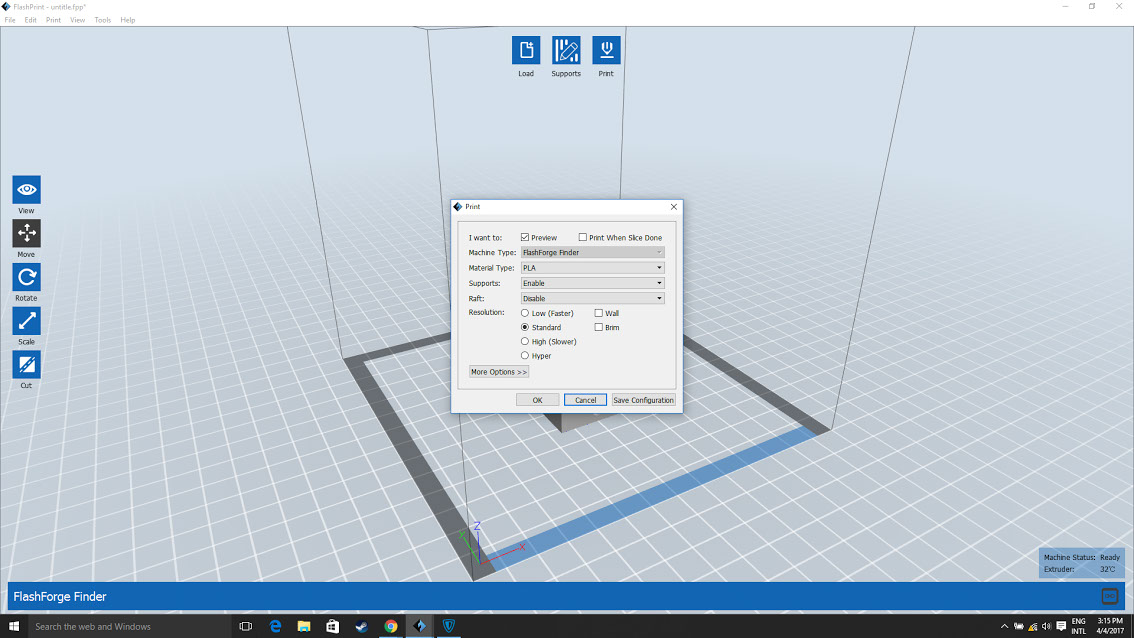This screenshot has width=1134, height=638.
Task: Select the Scale tool
Action: (x=26, y=320)
